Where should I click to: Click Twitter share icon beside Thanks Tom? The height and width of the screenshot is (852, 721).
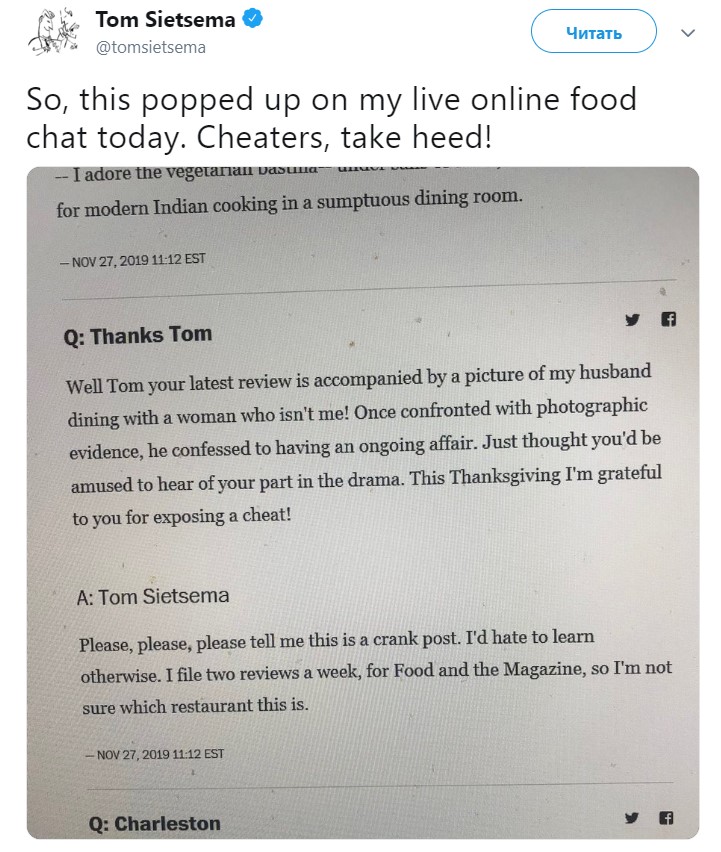click(632, 320)
